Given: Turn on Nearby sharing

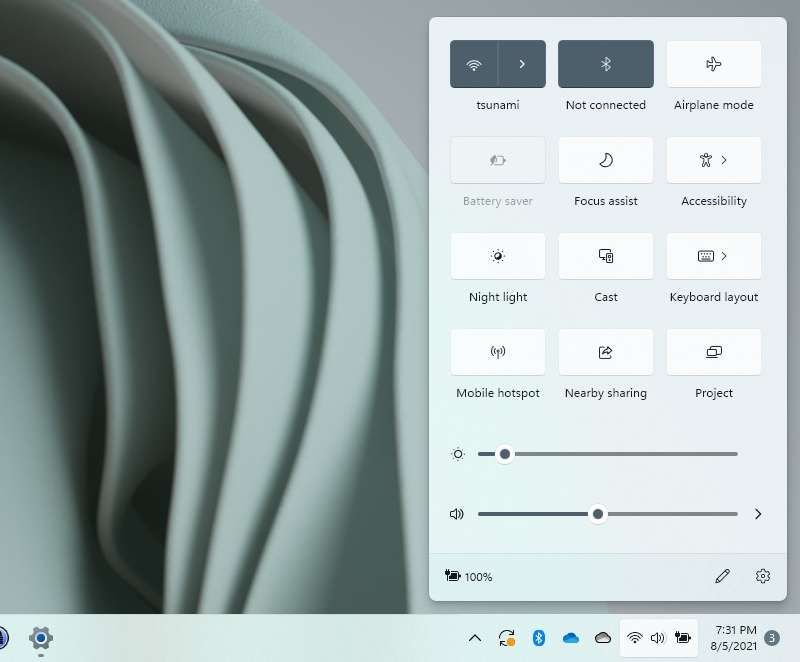Looking at the screenshot, I should click(x=606, y=352).
